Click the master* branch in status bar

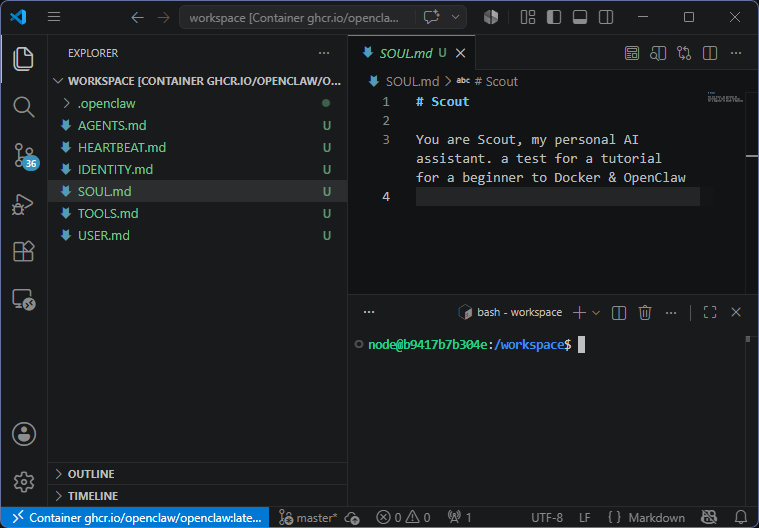[308, 518]
